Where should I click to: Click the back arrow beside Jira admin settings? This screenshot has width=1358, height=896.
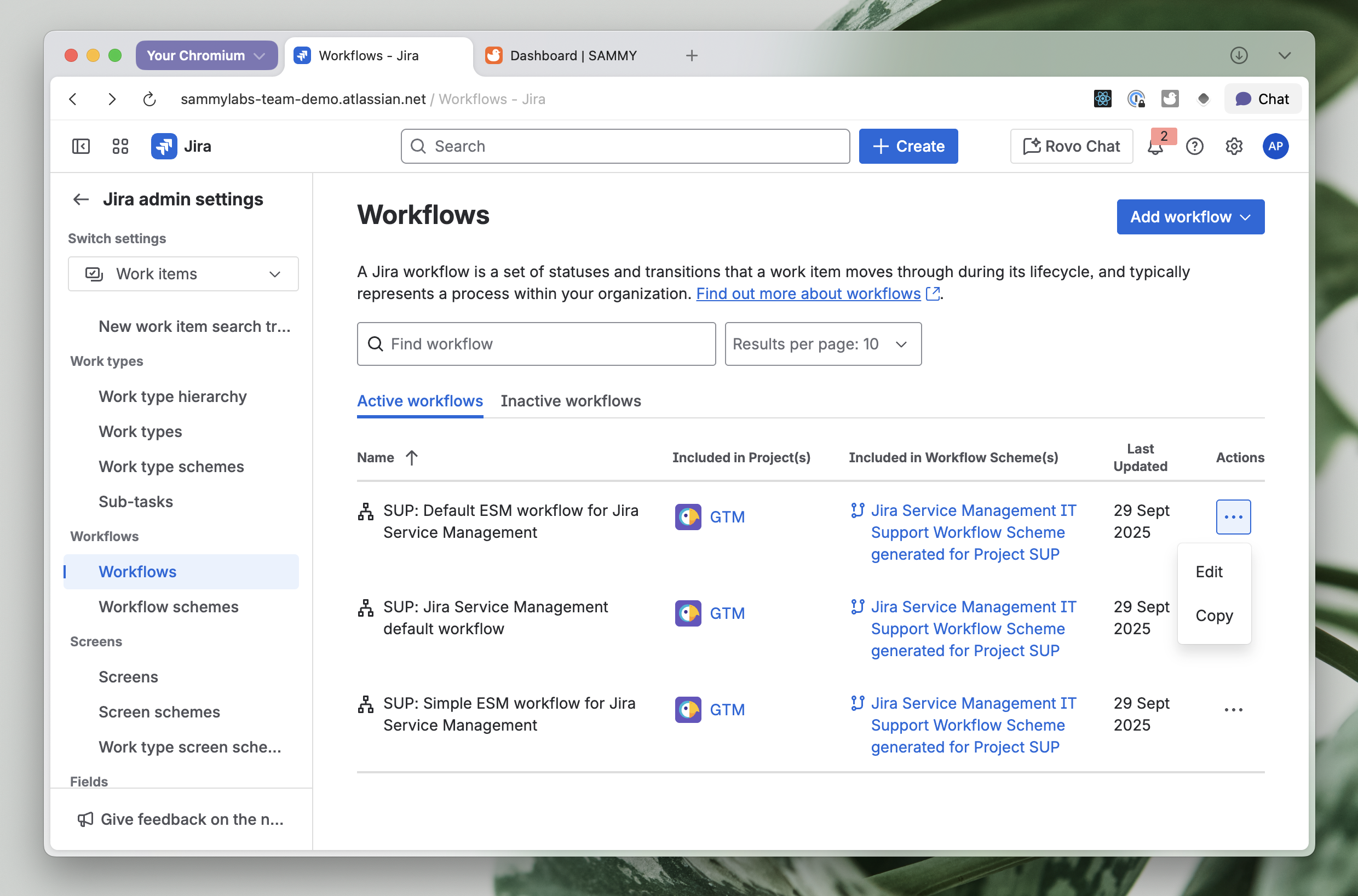point(80,199)
